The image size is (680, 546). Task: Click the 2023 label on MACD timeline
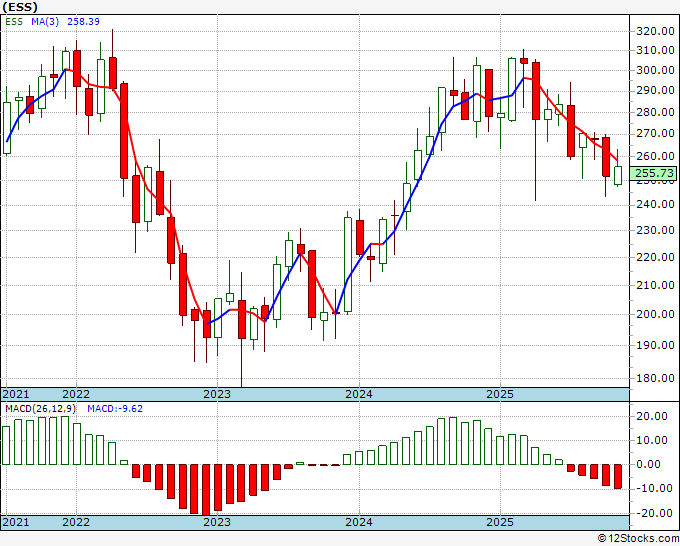217,522
